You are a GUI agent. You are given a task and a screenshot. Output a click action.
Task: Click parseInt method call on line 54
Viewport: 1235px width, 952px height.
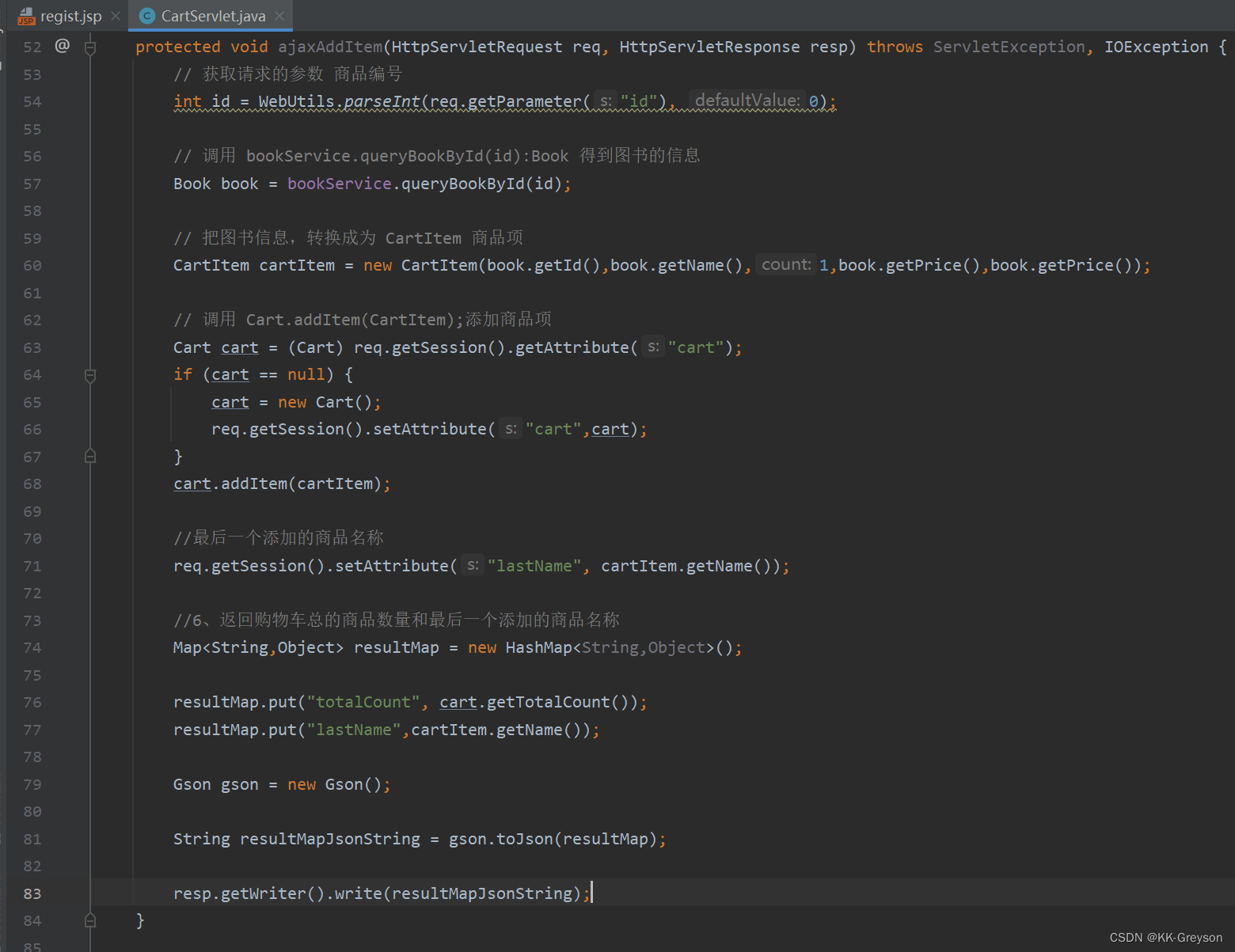click(382, 102)
